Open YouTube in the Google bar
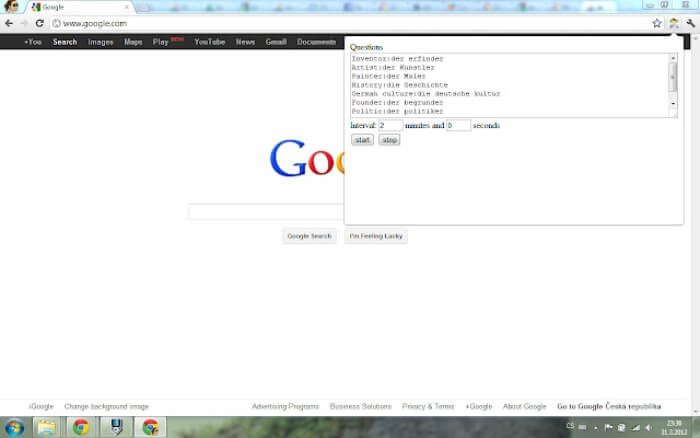The width and height of the screenshot is (700, 438). point(209,42)
